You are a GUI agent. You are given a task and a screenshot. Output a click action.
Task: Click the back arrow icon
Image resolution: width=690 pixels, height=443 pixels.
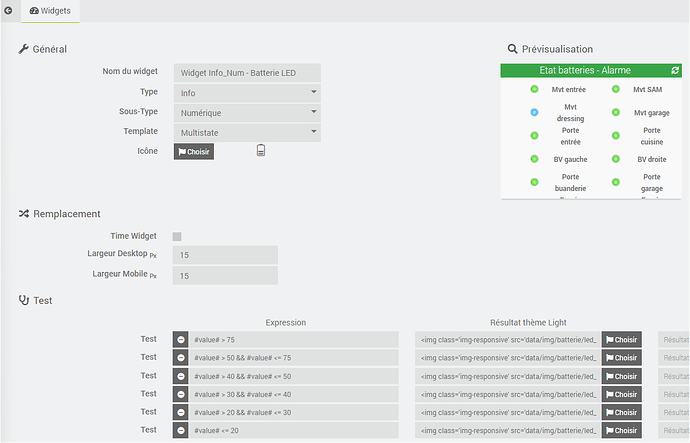coord(8,11)
